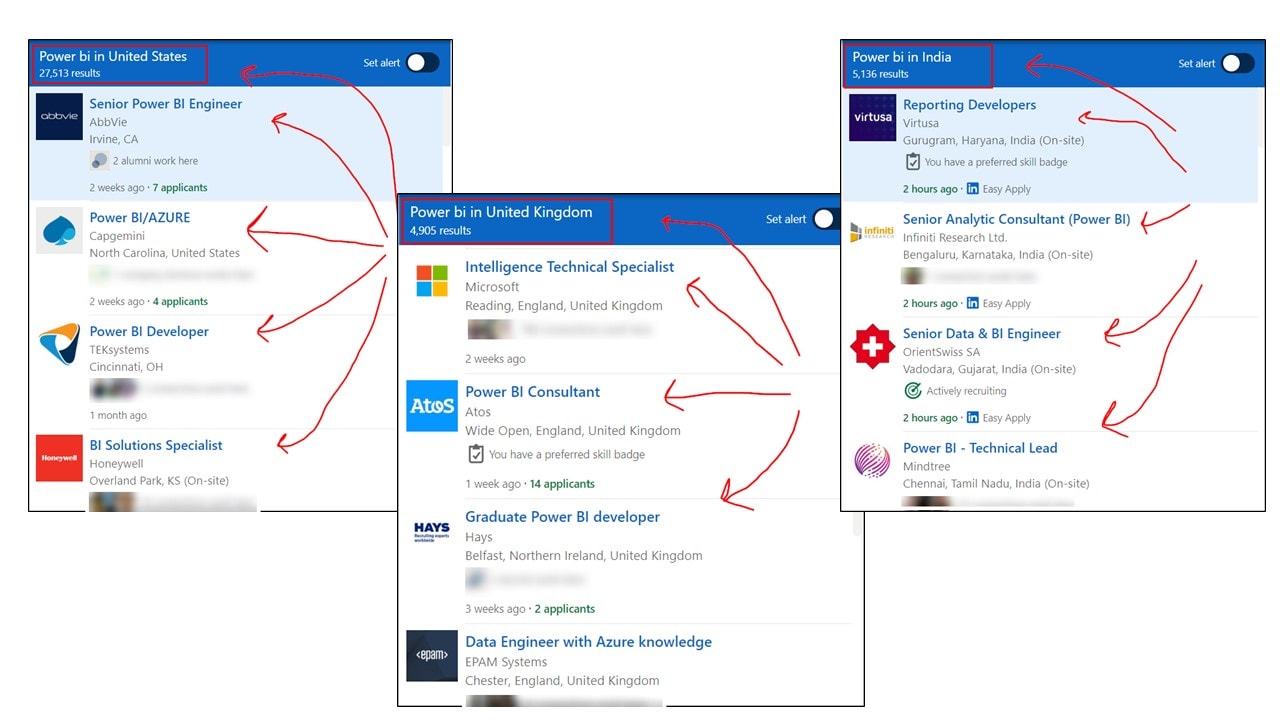Click the Honeywell red logo
Image resolution: width=1280 pixels, height=720 pixels.
pyautogui.click(x=59, y=458)
